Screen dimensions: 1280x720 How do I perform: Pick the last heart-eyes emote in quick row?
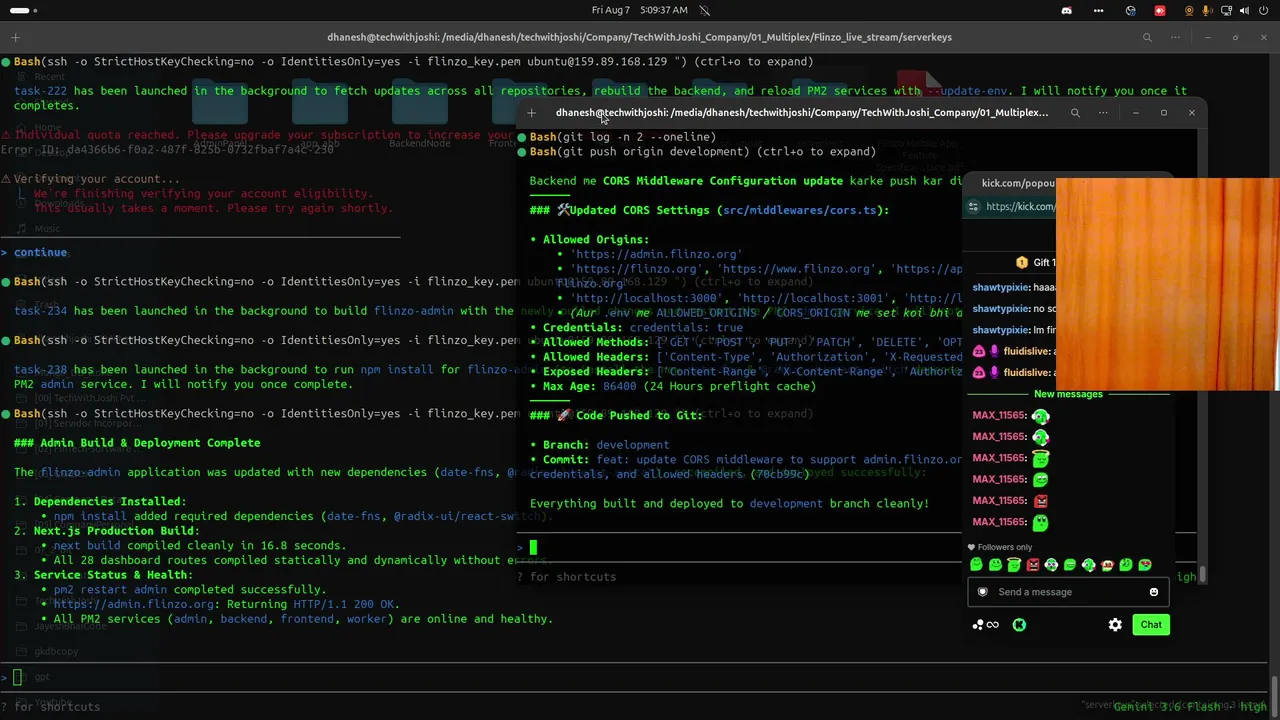tap(1145, 565)
